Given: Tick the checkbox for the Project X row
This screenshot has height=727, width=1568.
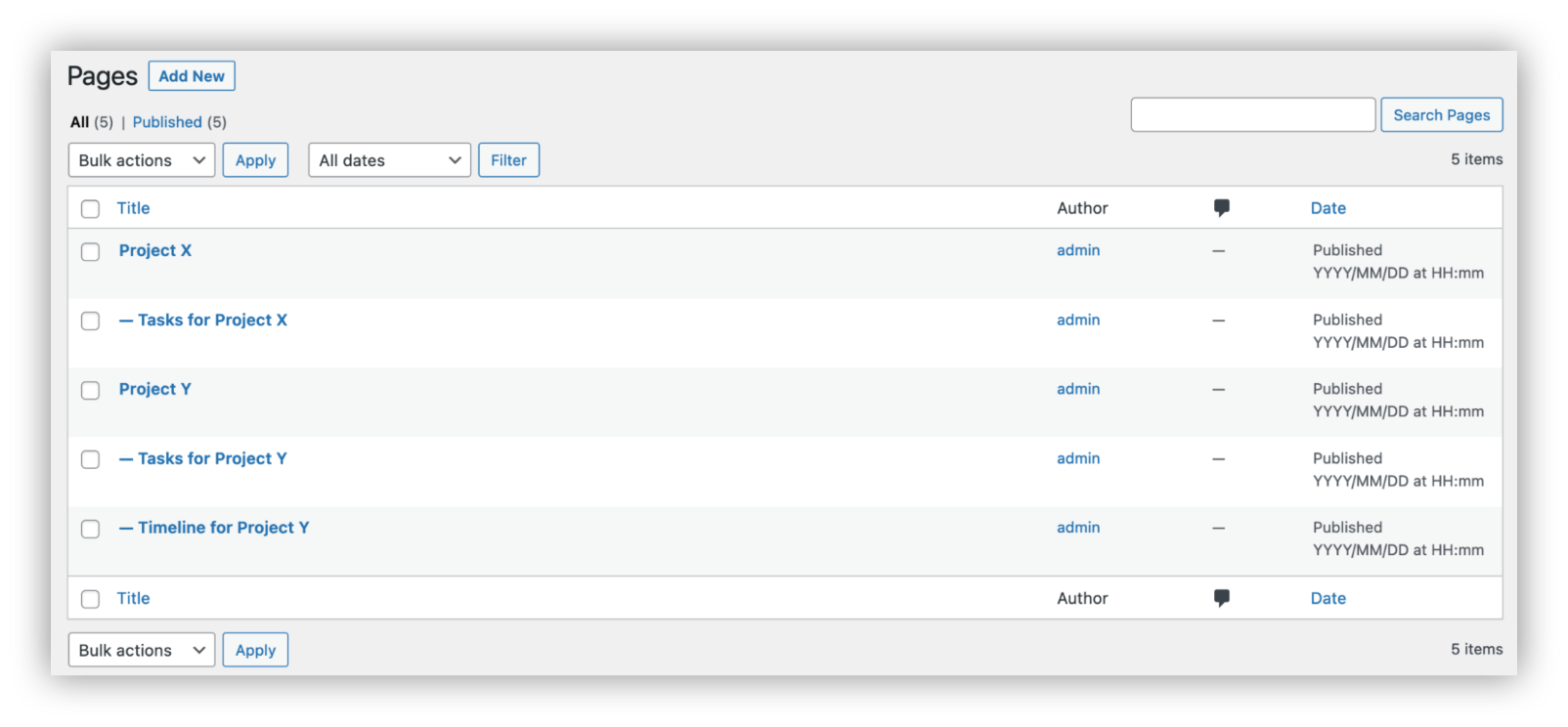Looking at the screenshot, I should point(91,252).
